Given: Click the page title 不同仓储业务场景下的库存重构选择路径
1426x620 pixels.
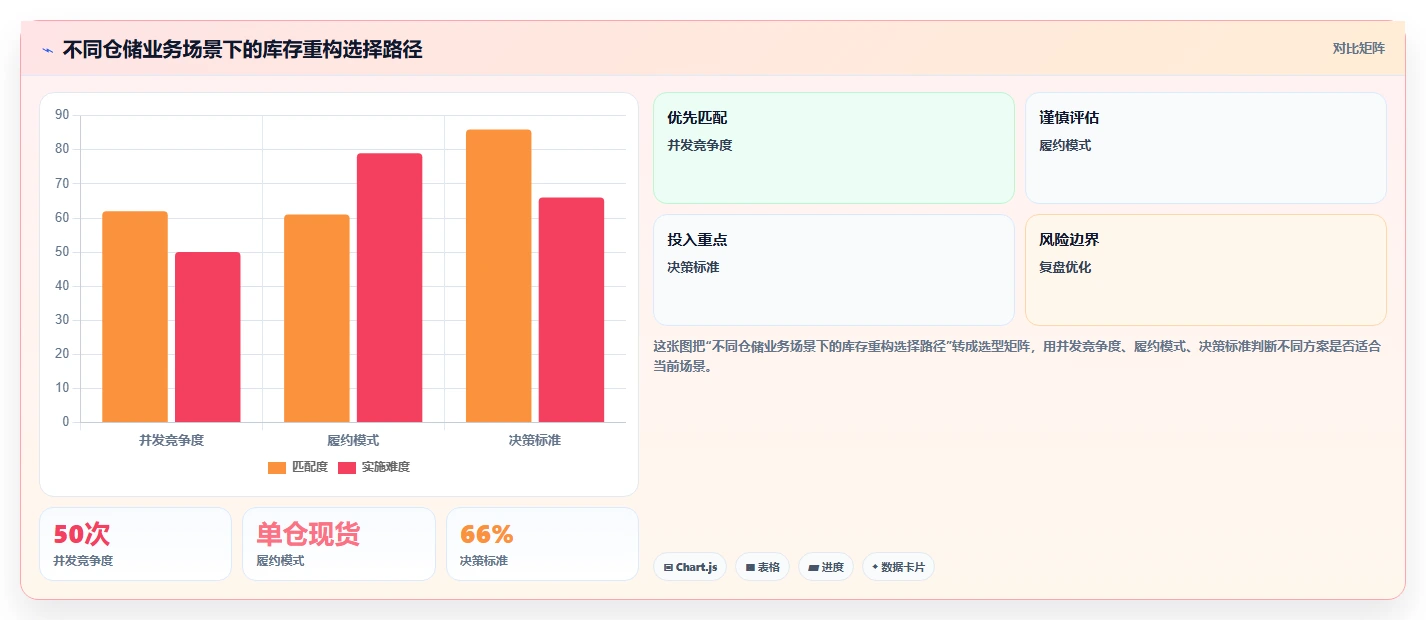Looking at the screenshot, I should point(242,50).
